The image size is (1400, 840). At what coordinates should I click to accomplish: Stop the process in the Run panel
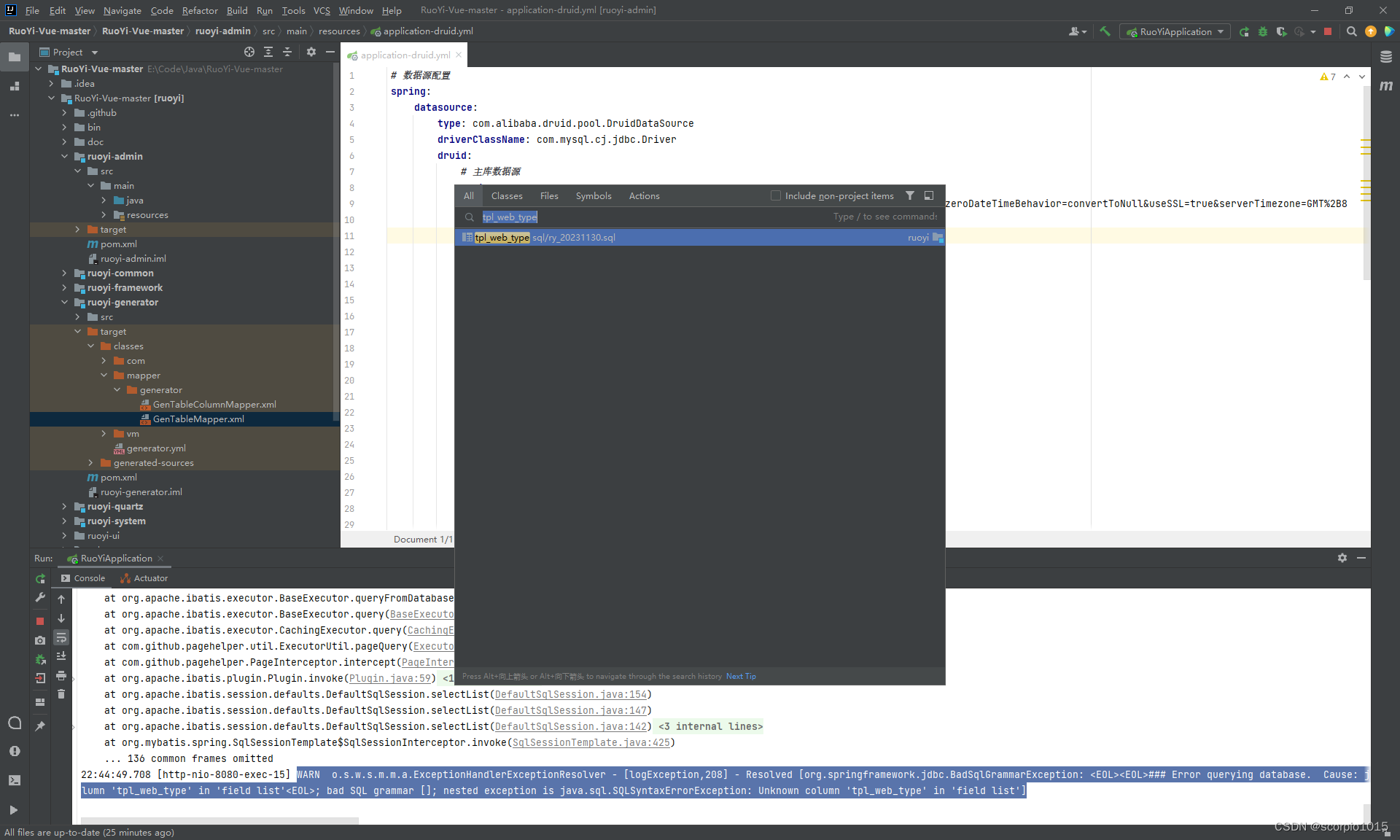40,621
